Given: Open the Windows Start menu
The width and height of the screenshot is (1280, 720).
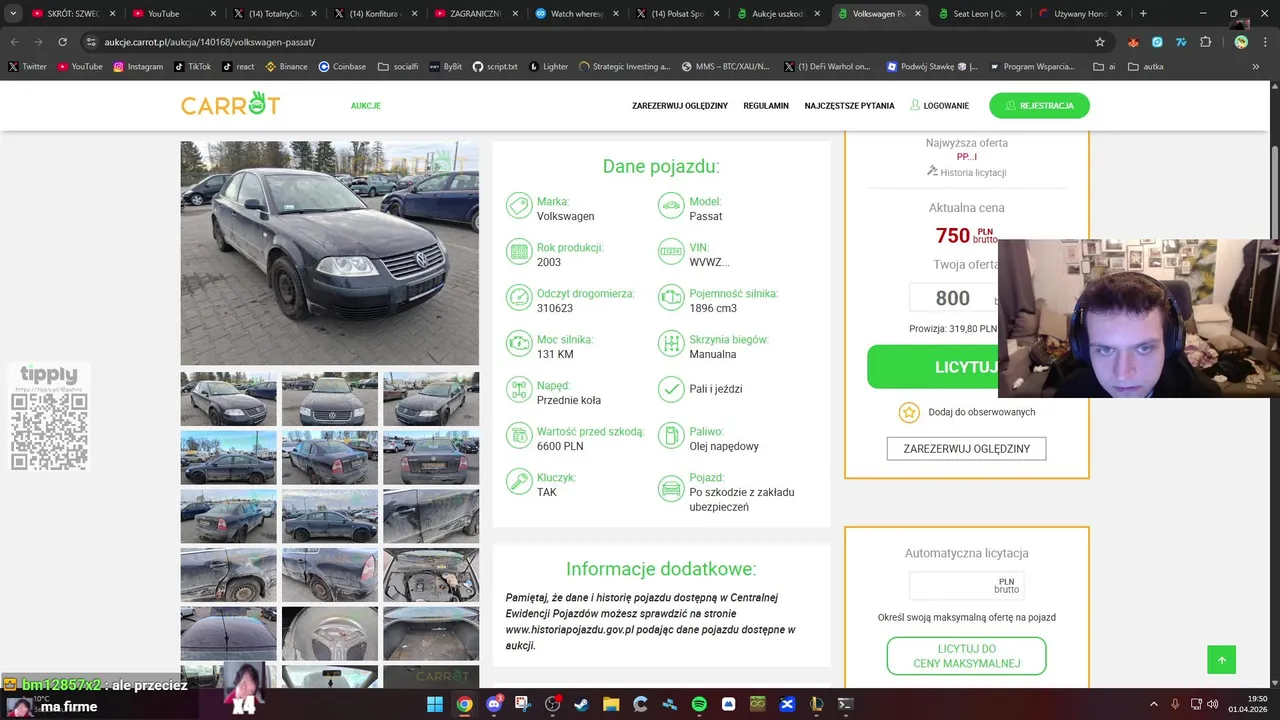Looking at the screenshot, I should coord(435,704).
